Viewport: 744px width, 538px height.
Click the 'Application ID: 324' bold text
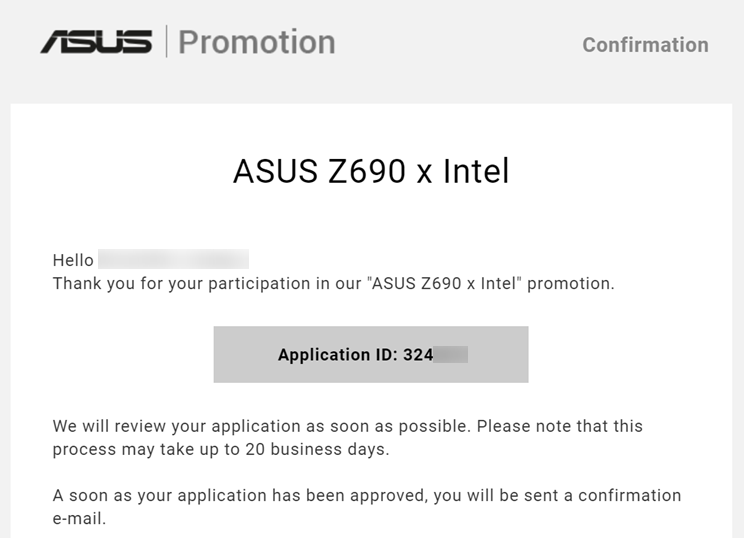(355, 354)
